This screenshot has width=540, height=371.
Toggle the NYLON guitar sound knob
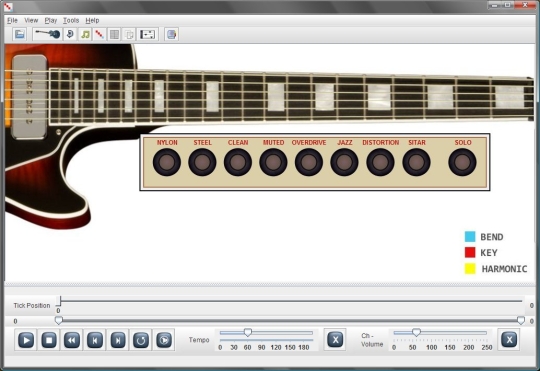[167, 162]
